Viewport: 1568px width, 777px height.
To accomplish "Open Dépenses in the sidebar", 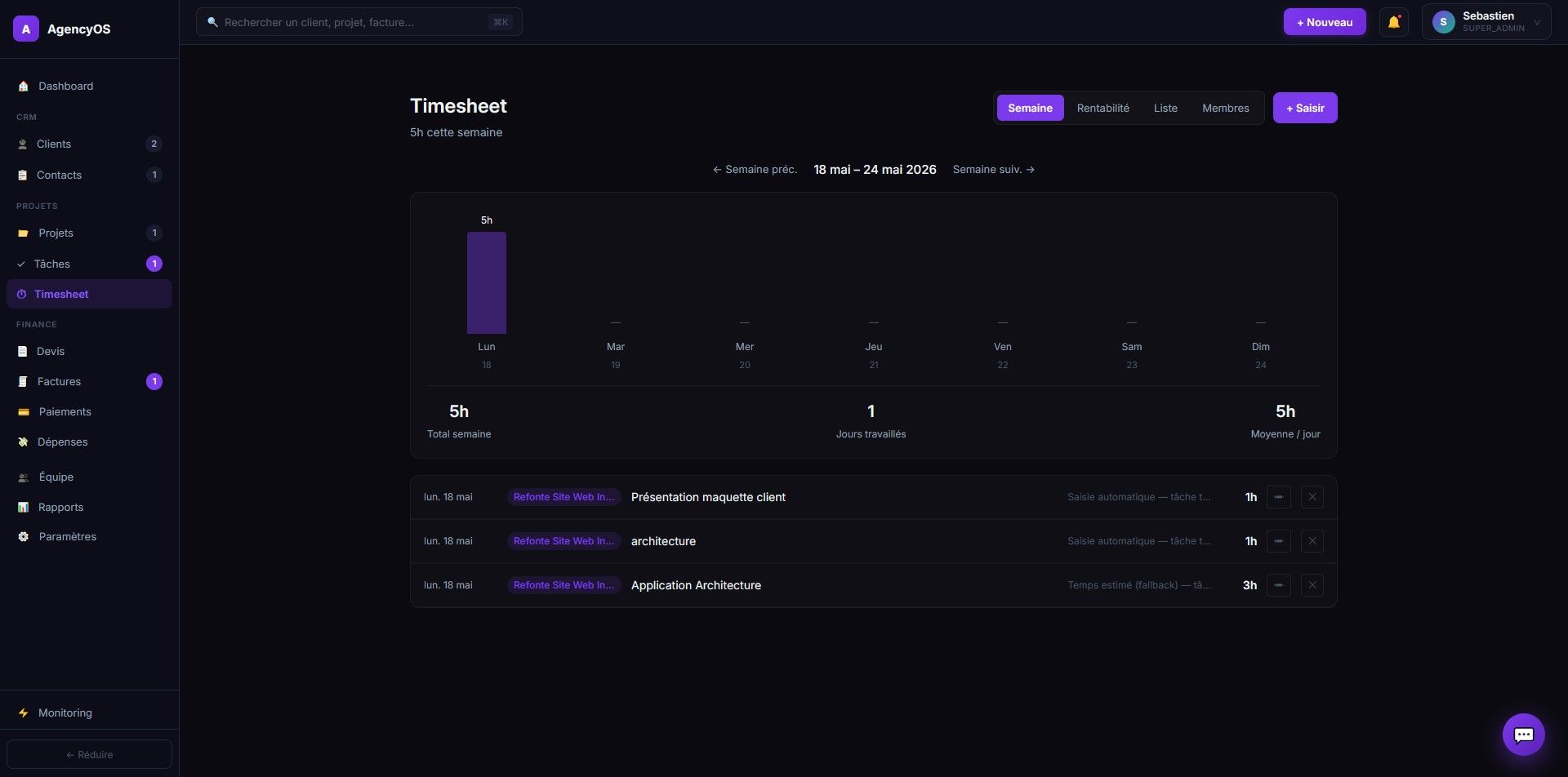I will pos(89,442).
